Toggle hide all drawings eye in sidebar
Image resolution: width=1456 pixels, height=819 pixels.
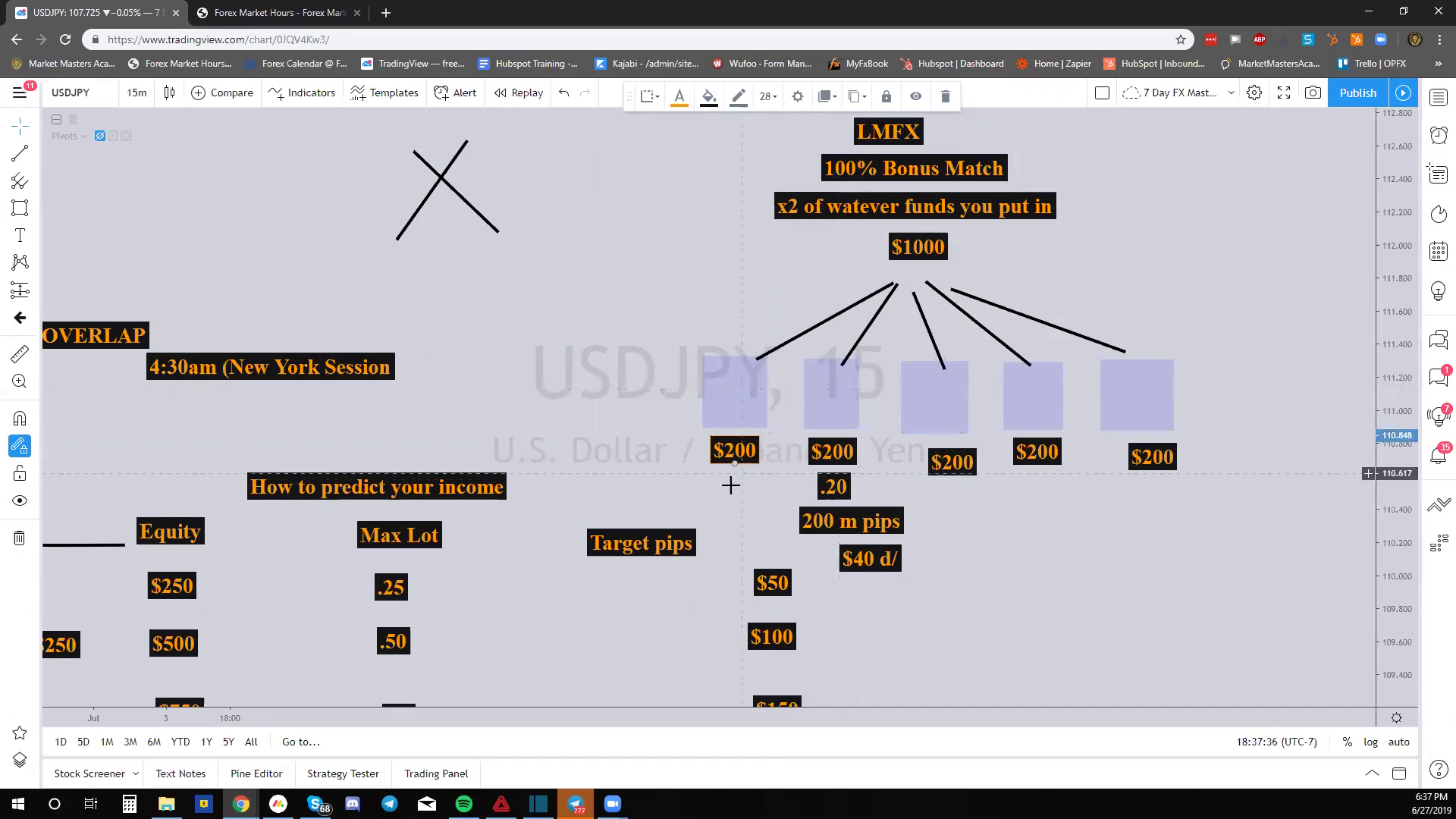(x=20, y=500)
